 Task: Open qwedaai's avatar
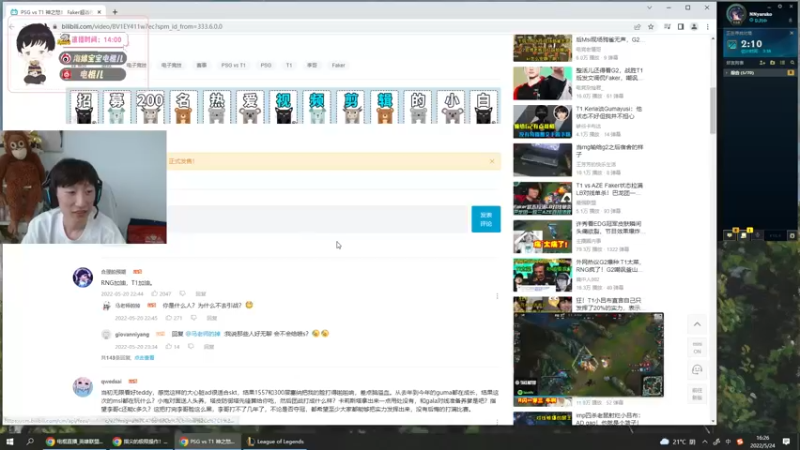pyautogui.click(x=83, y=387)
